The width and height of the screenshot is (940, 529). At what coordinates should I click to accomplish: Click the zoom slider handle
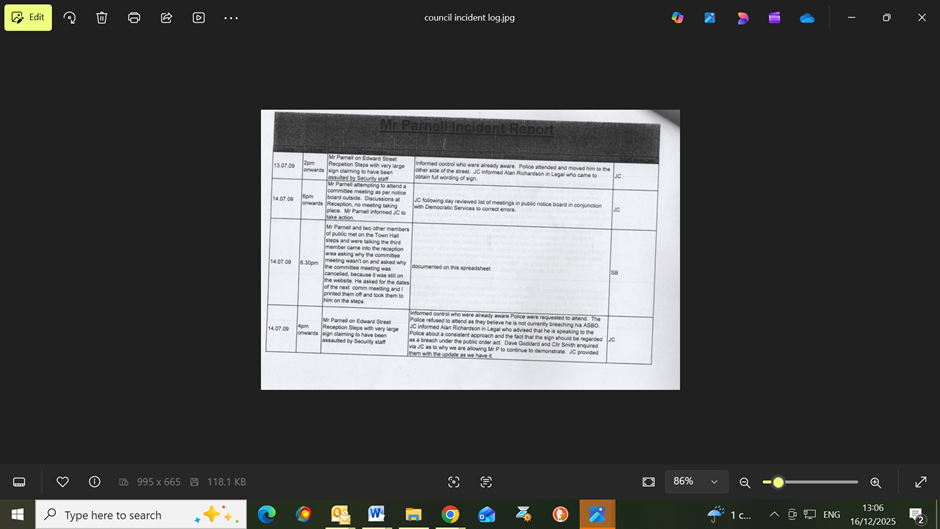pos(778,482)
